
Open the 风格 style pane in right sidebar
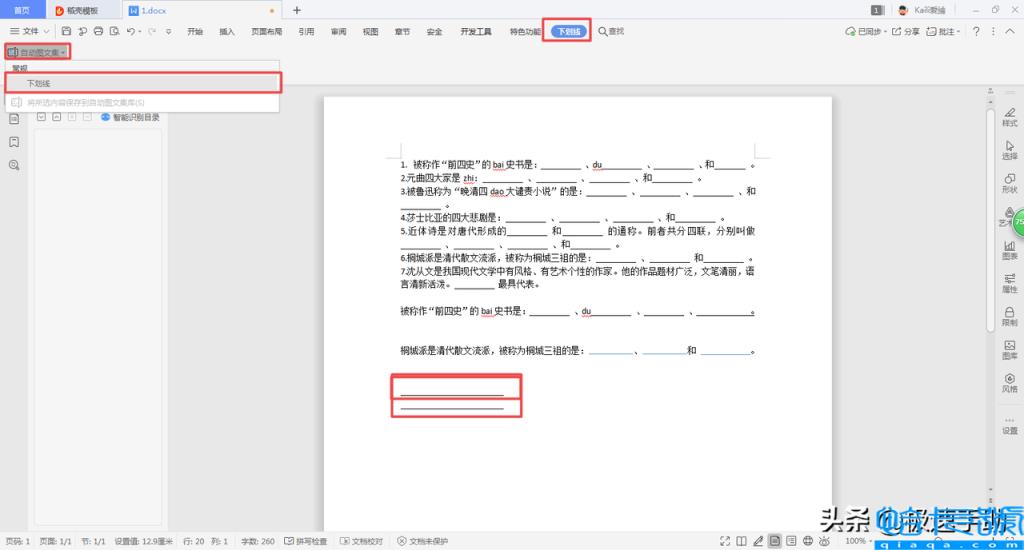click(1010, 383)
